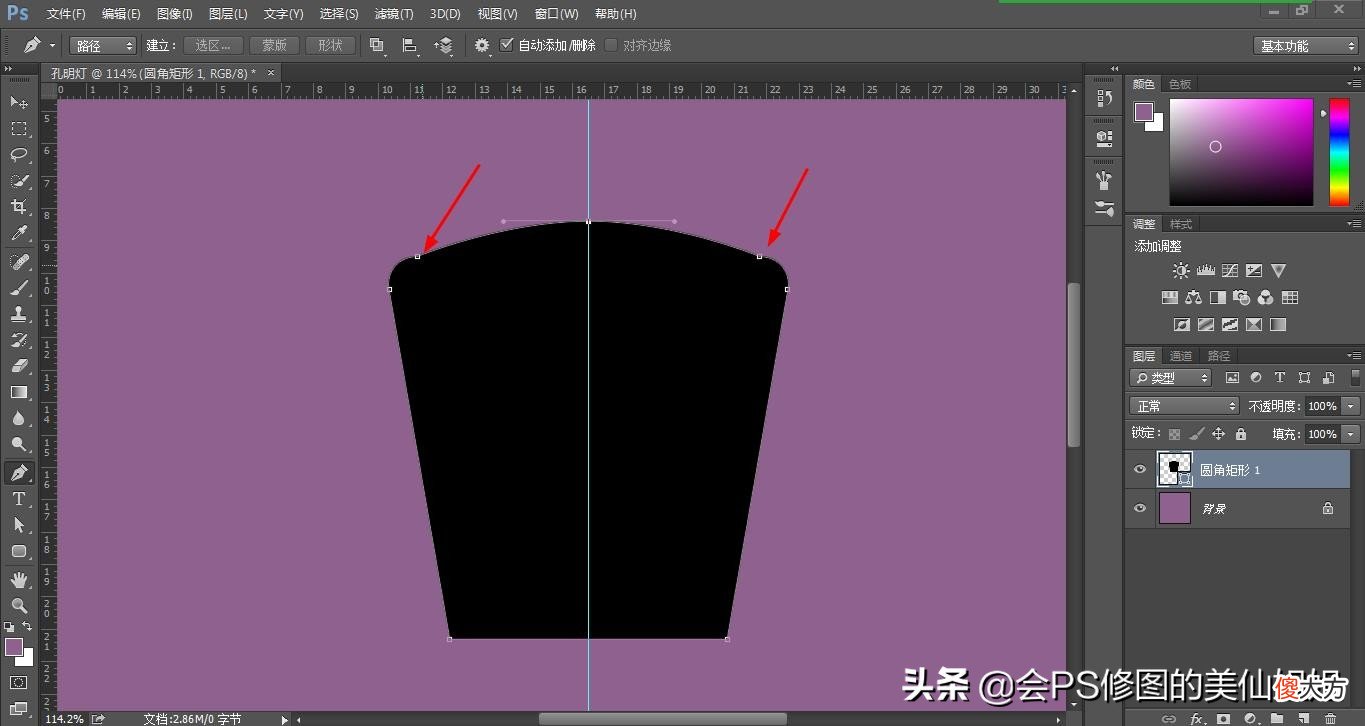Select the Quick Selection tool

click(x=19, y=181)
